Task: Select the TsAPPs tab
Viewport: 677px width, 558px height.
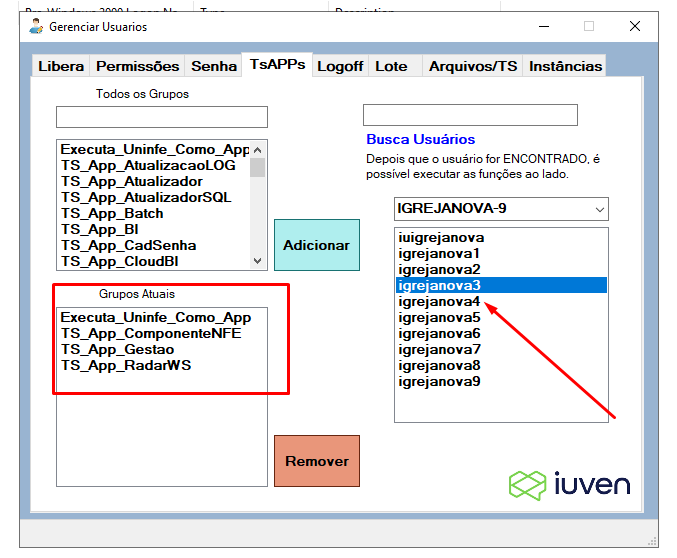Action: (x=277, y=65)
